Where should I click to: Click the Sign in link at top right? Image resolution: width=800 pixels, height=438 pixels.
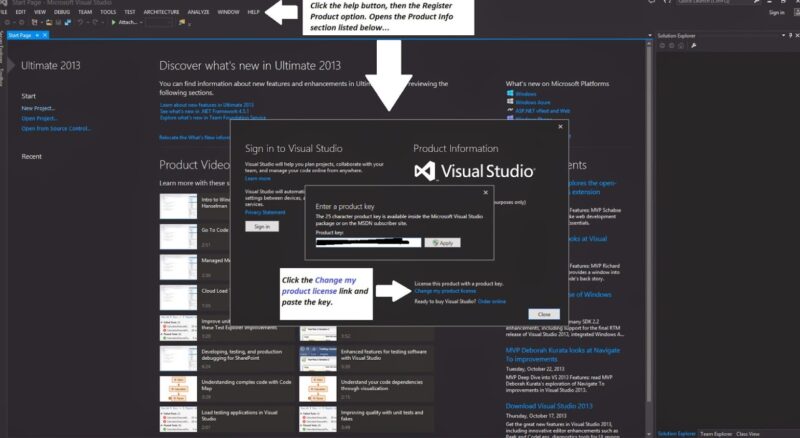777,13
